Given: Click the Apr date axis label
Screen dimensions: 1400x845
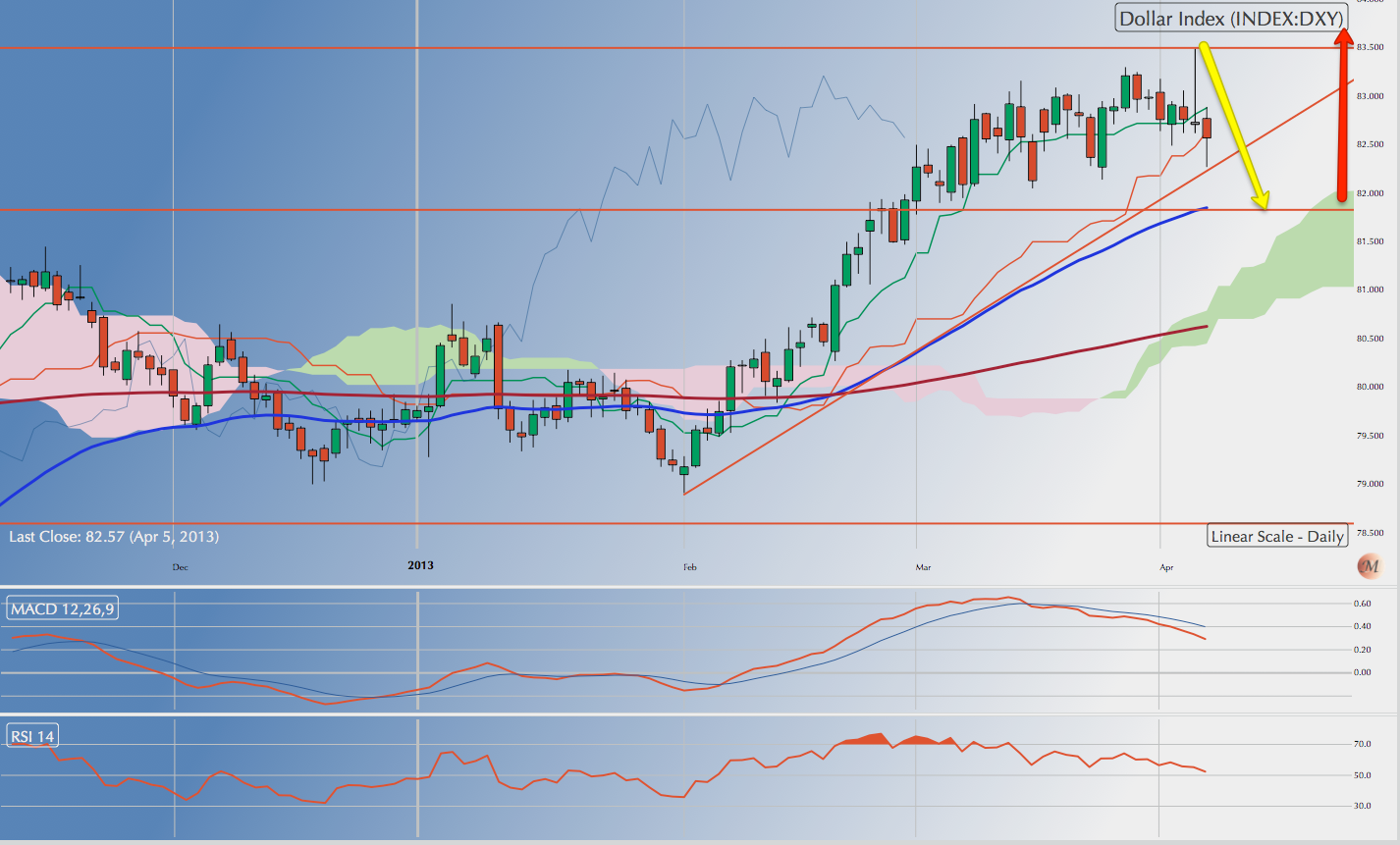Looking at the screenshot, I should 1166,567.
